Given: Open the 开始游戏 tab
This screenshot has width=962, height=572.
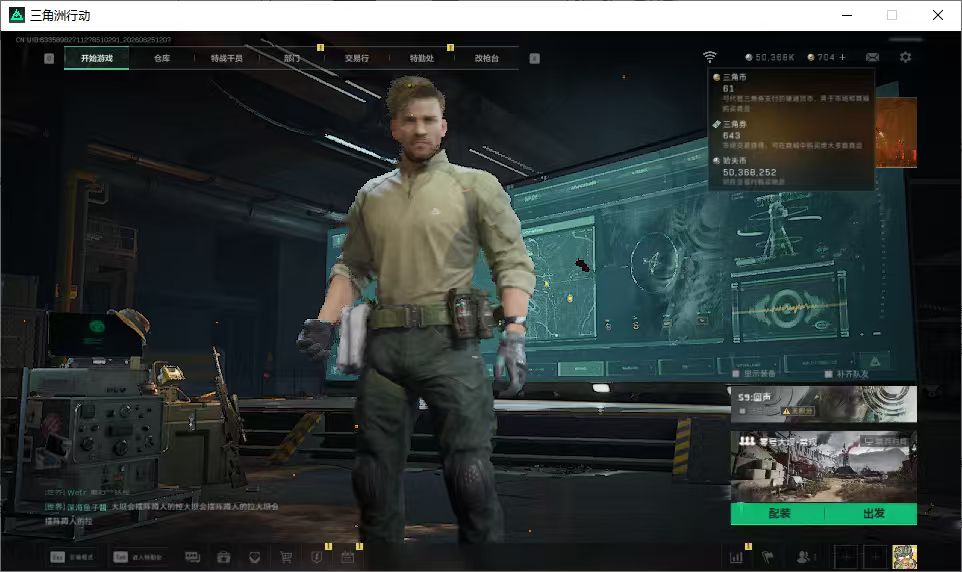Looking at the screenshot, I should pyautogui.click(x=96, y=58).
